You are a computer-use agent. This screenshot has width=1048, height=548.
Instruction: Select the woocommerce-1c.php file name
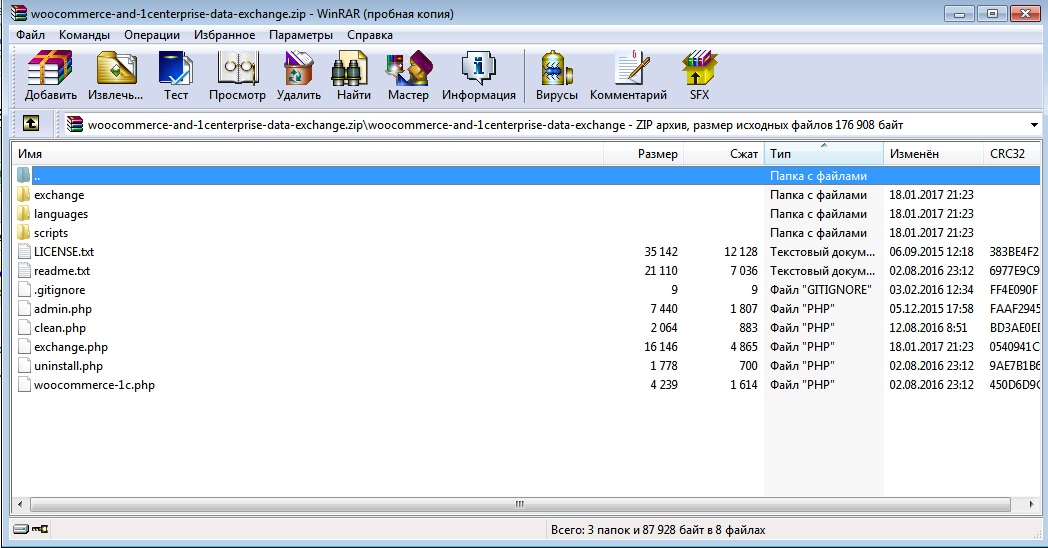[x=94, y=384]
